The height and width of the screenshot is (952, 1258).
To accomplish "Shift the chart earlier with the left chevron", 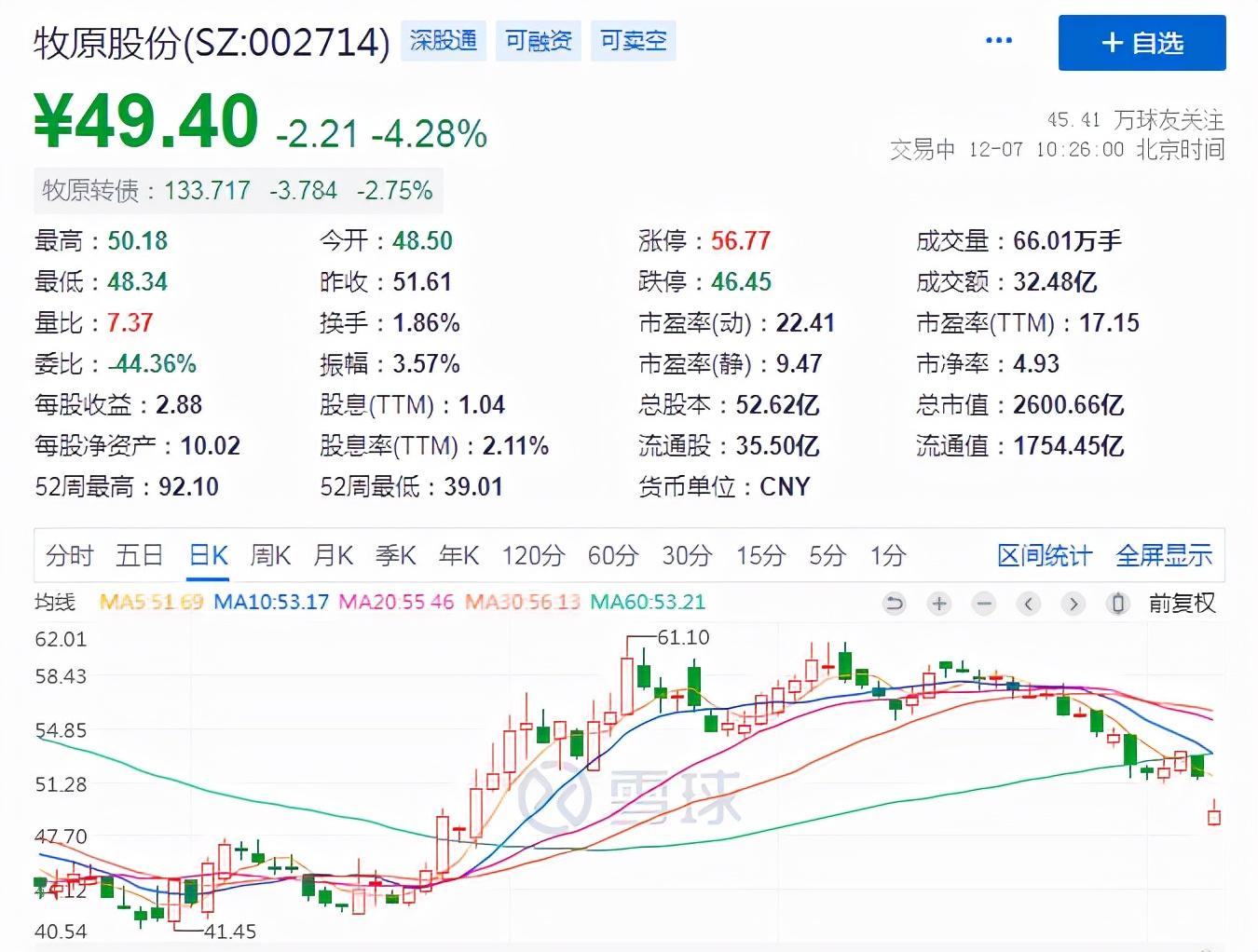I will (x=1029, y=604).
